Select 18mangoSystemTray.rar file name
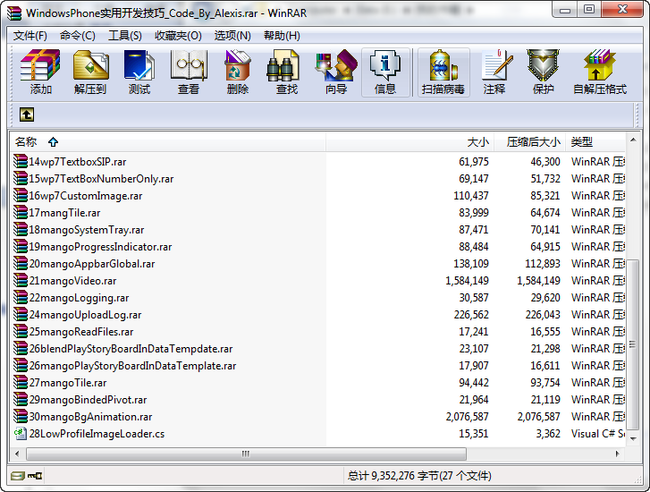650x492 pixels. pos(86,230)
